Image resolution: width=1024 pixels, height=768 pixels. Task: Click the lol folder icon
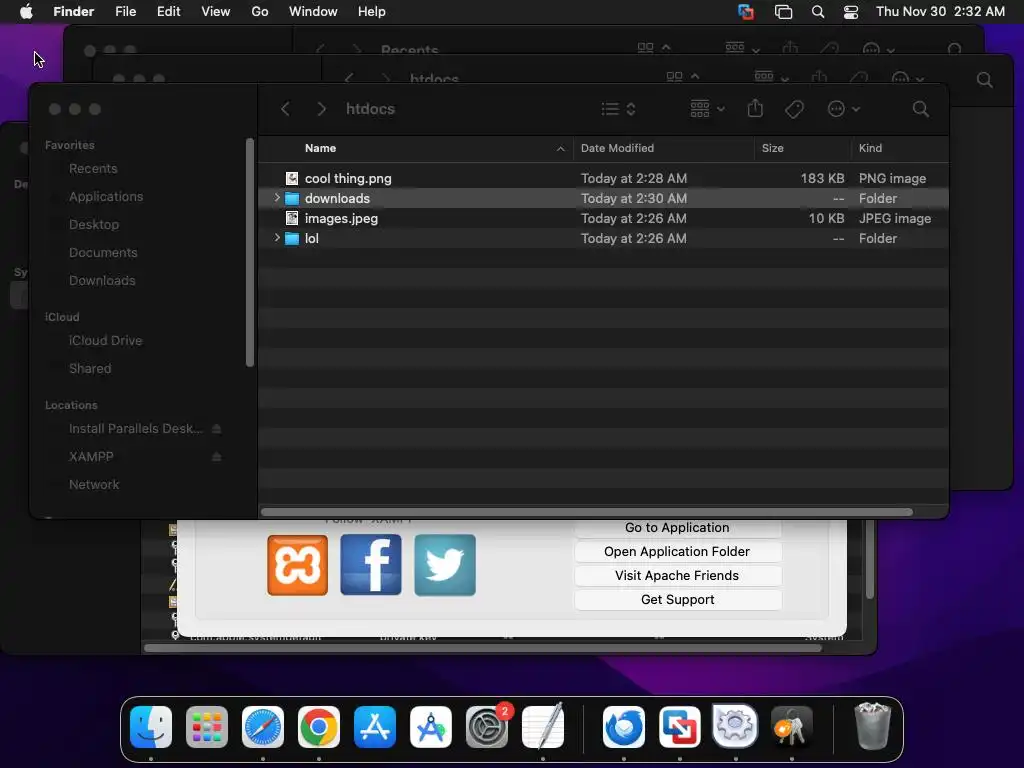(x=292, y=238)
